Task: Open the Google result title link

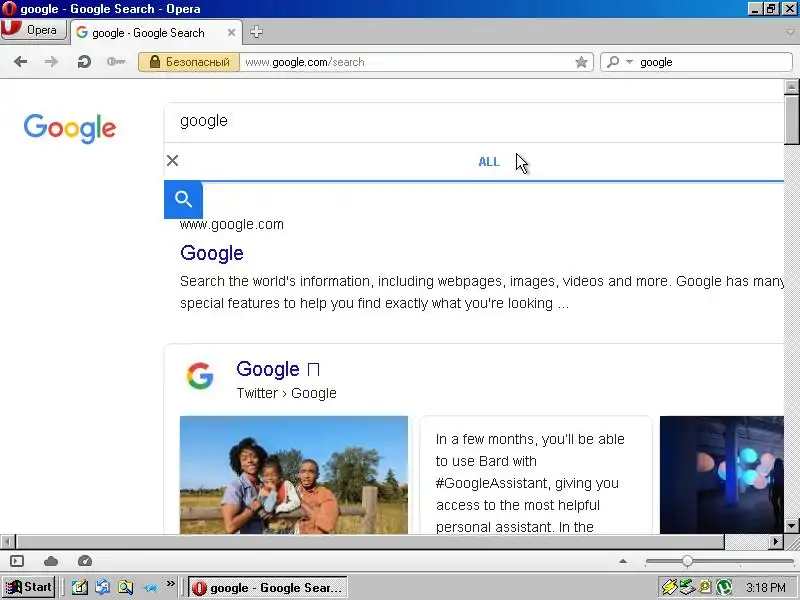Action: [x=212, y=253]
